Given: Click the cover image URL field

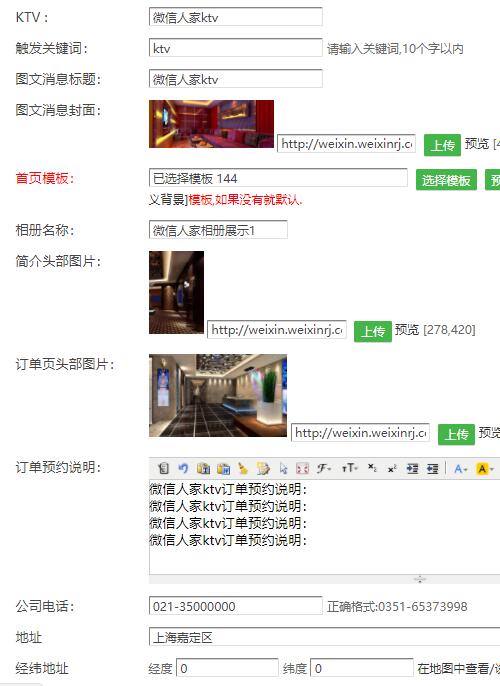Looking at the screenshot, I should 346,144.
